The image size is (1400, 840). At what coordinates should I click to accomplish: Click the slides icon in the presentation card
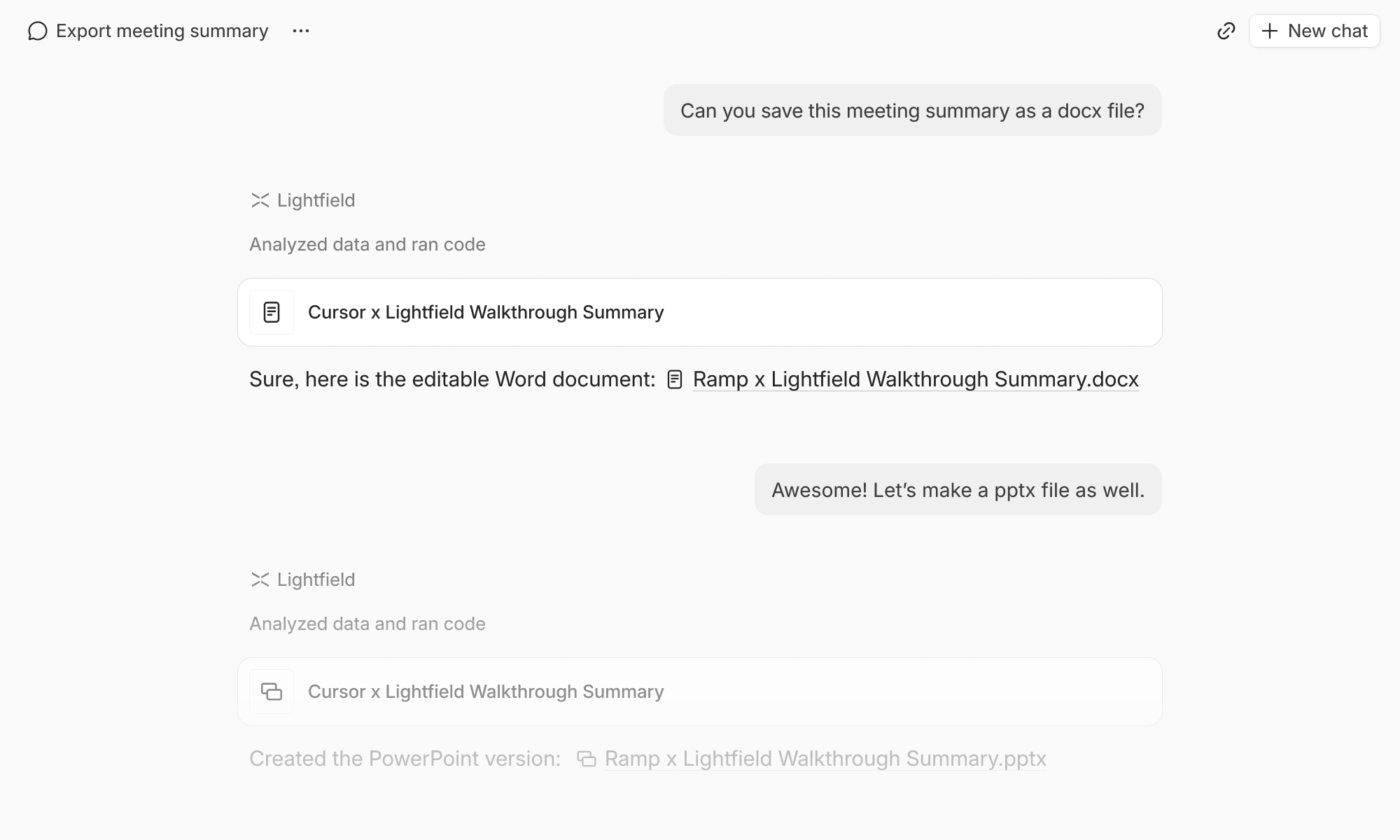(x=272, y=692)
